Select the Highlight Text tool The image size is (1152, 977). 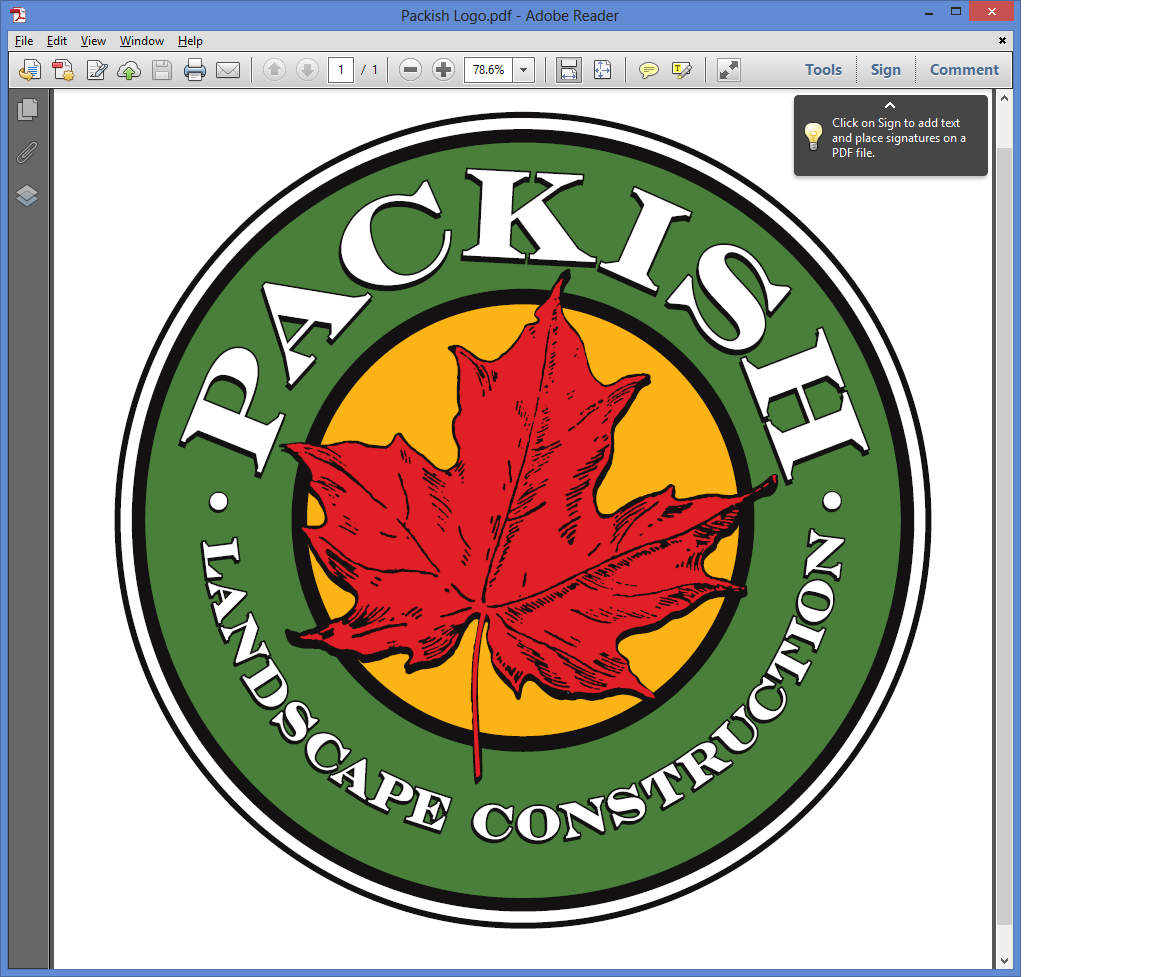[x=682, y=70]
